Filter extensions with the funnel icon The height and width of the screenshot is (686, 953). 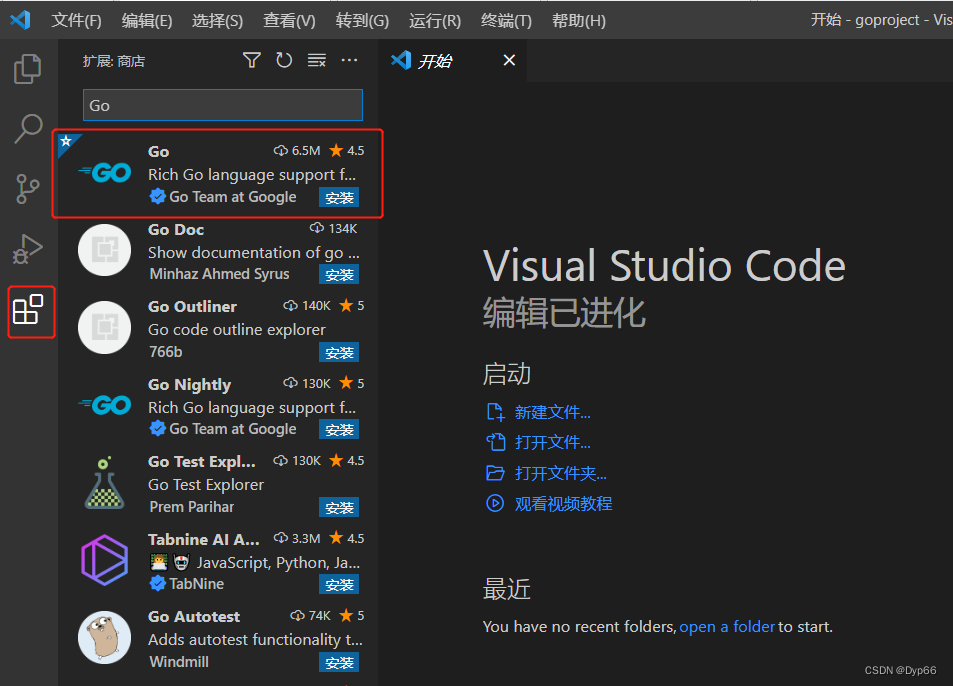click(252, 60)
